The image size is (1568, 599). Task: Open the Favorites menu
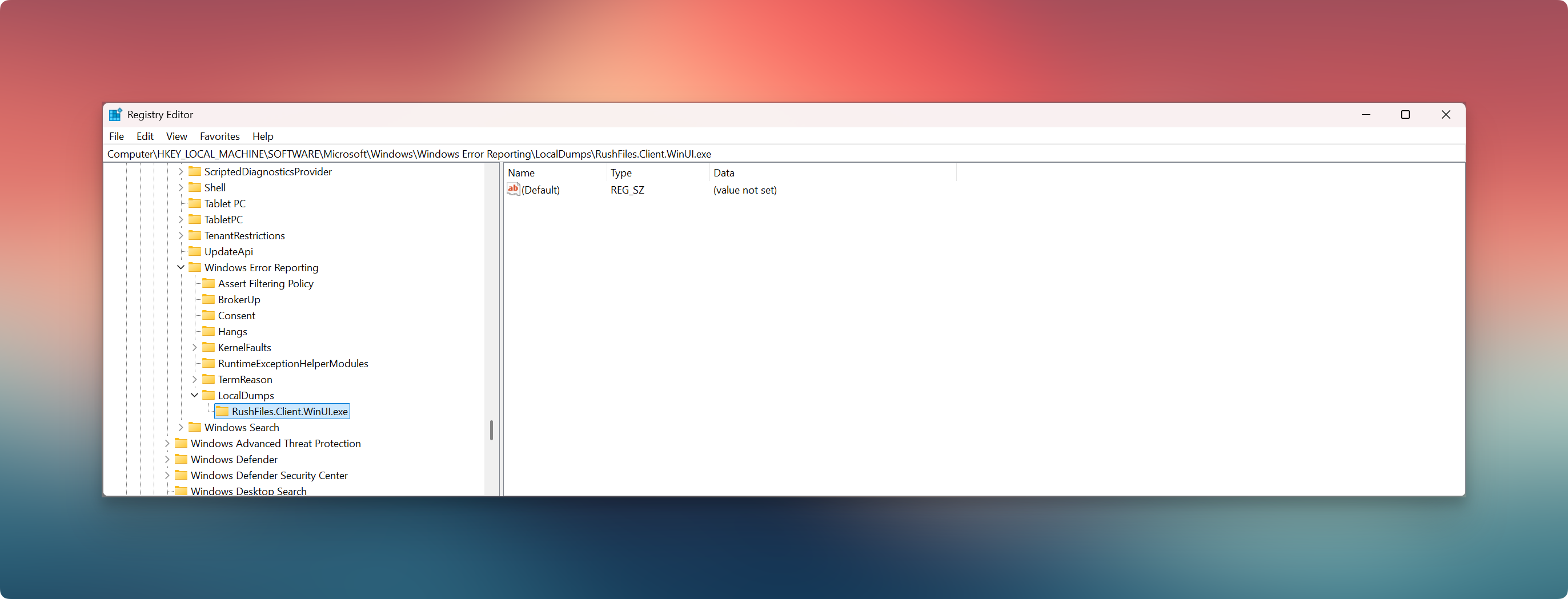tap(220, 136)
